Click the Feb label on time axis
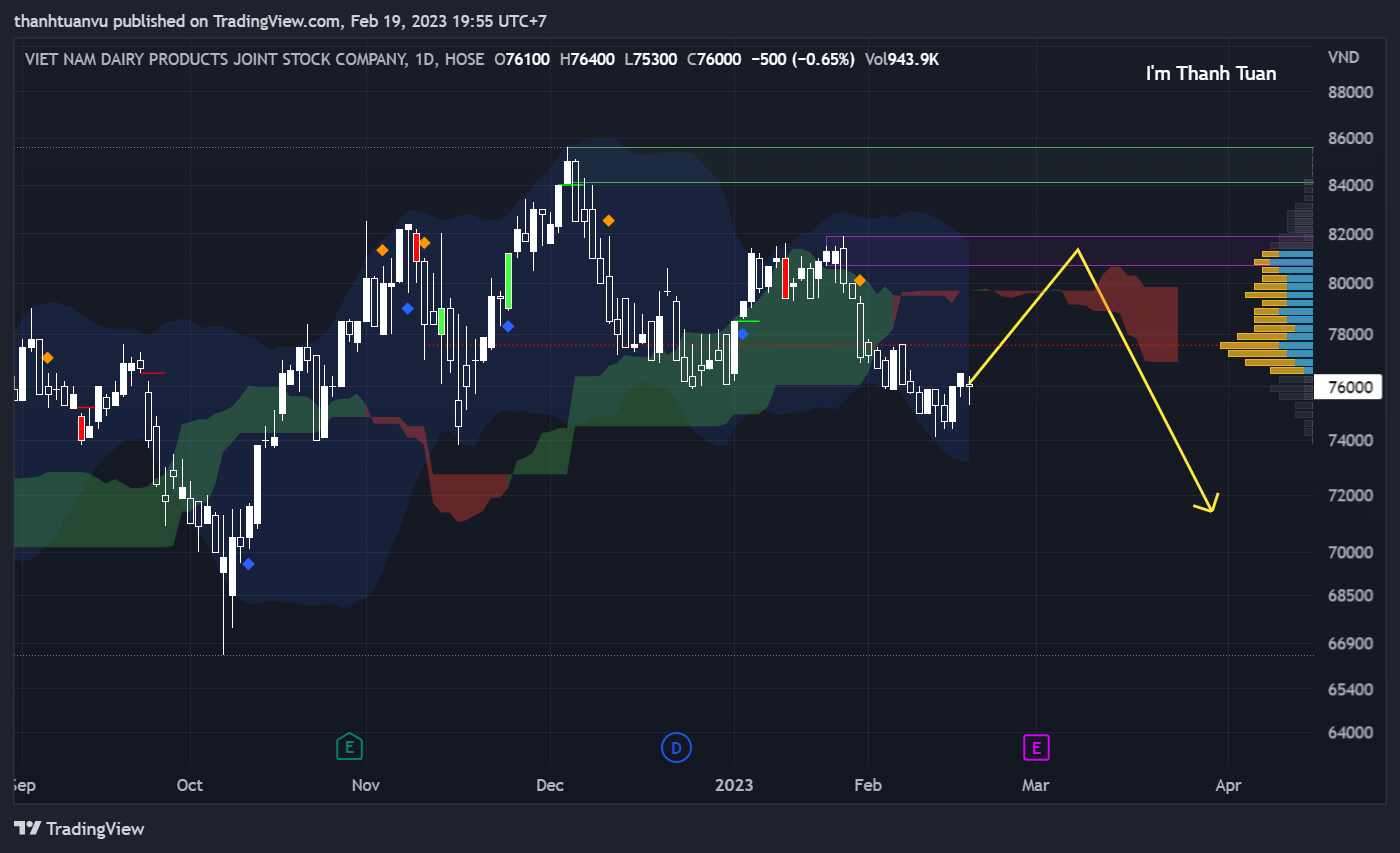The height and width of the screenshot is (853, 1400). 868,785
